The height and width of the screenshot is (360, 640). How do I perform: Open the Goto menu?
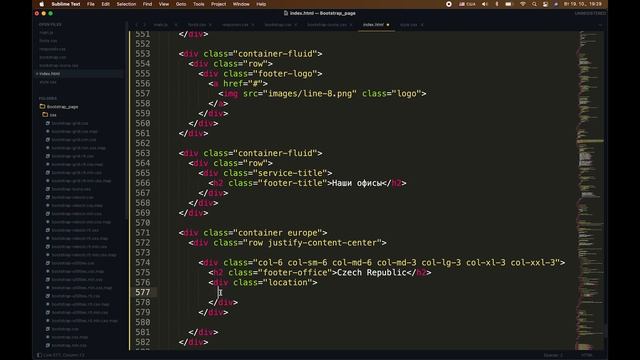(181, 4)
